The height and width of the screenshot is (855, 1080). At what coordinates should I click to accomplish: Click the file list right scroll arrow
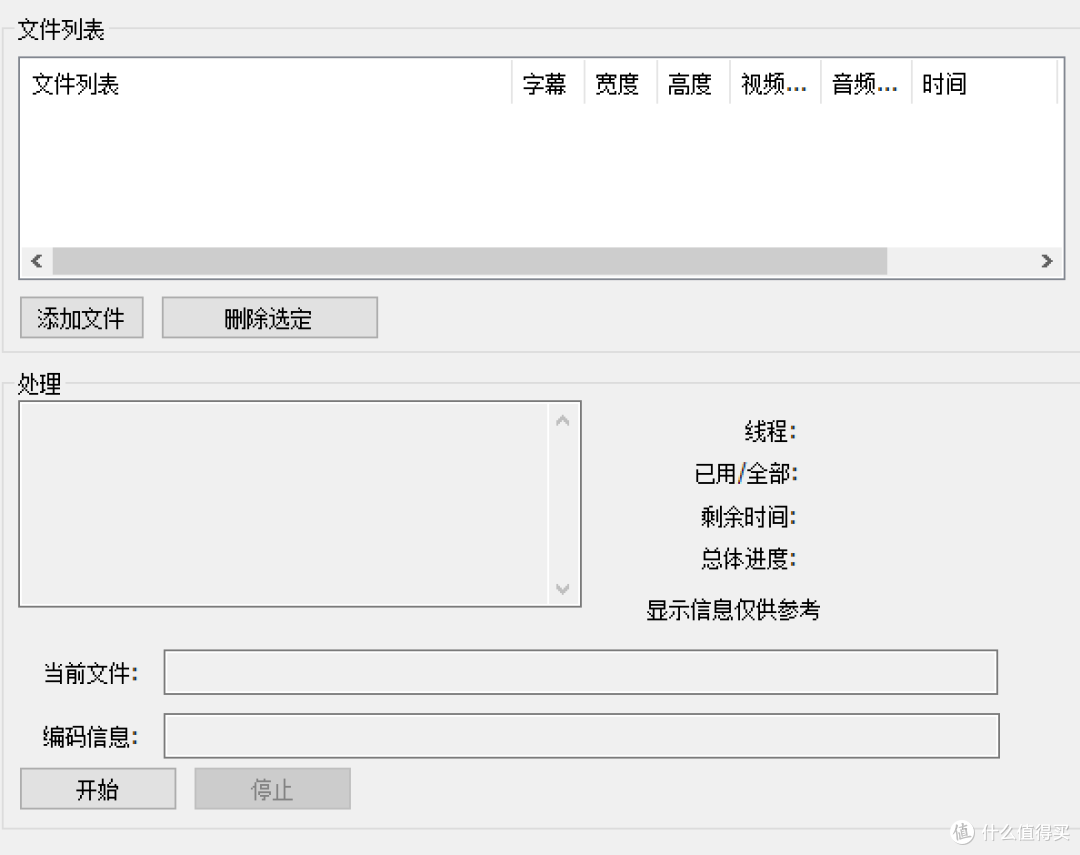(1047, 261)
